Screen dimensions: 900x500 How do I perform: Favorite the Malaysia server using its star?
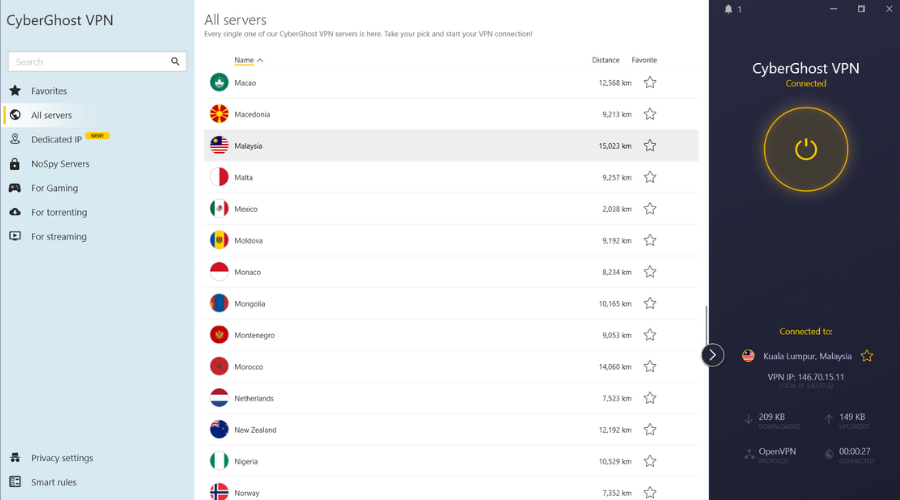pyautogui.click(x=650, y=146)
